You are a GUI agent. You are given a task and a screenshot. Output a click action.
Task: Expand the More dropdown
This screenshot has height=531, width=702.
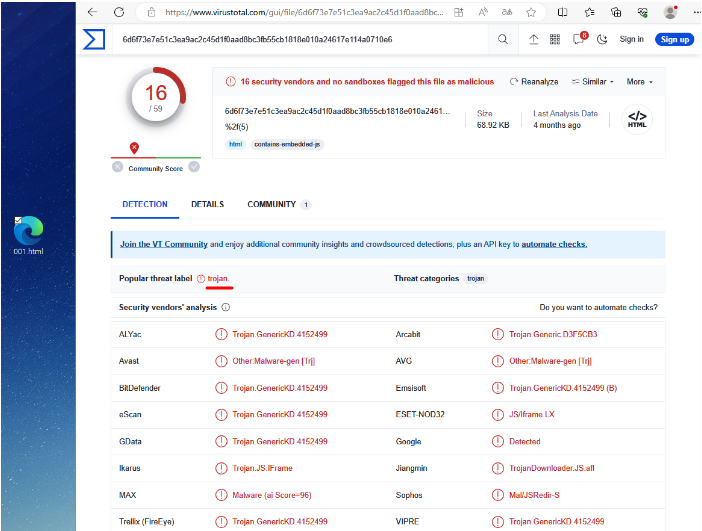click(x=640, y=82)
